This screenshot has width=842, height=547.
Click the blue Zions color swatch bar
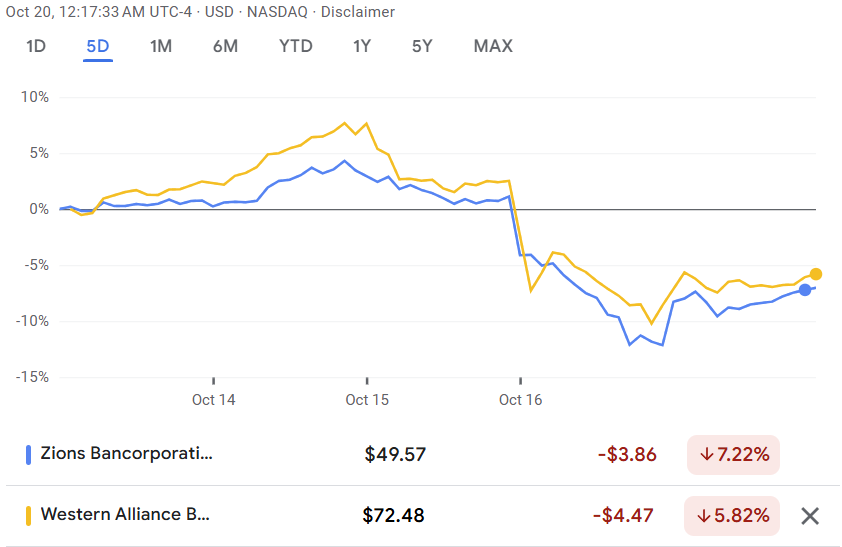tap(28, 454)
